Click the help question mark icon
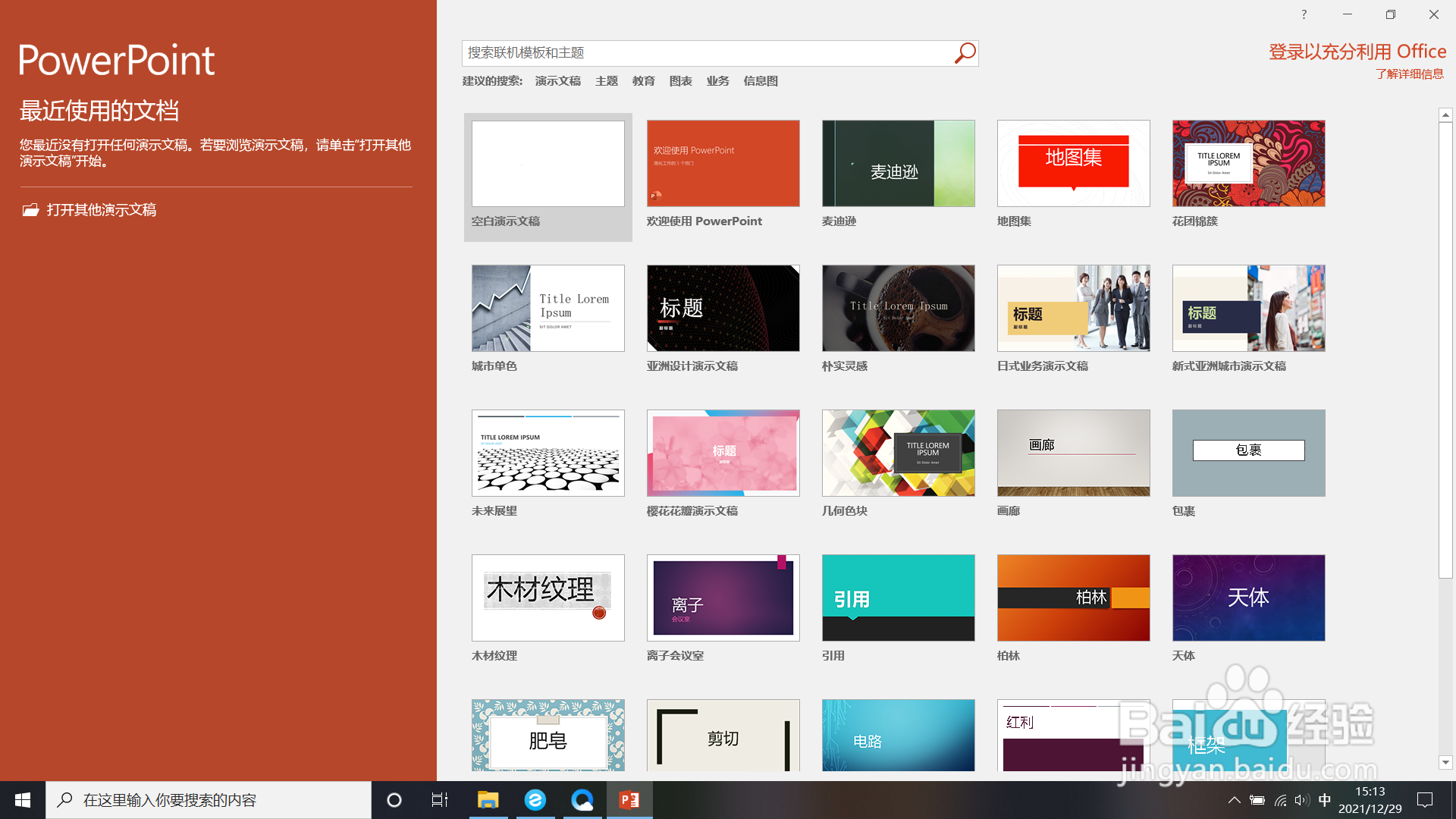1456x819 pixels. tap(1304, 14)
